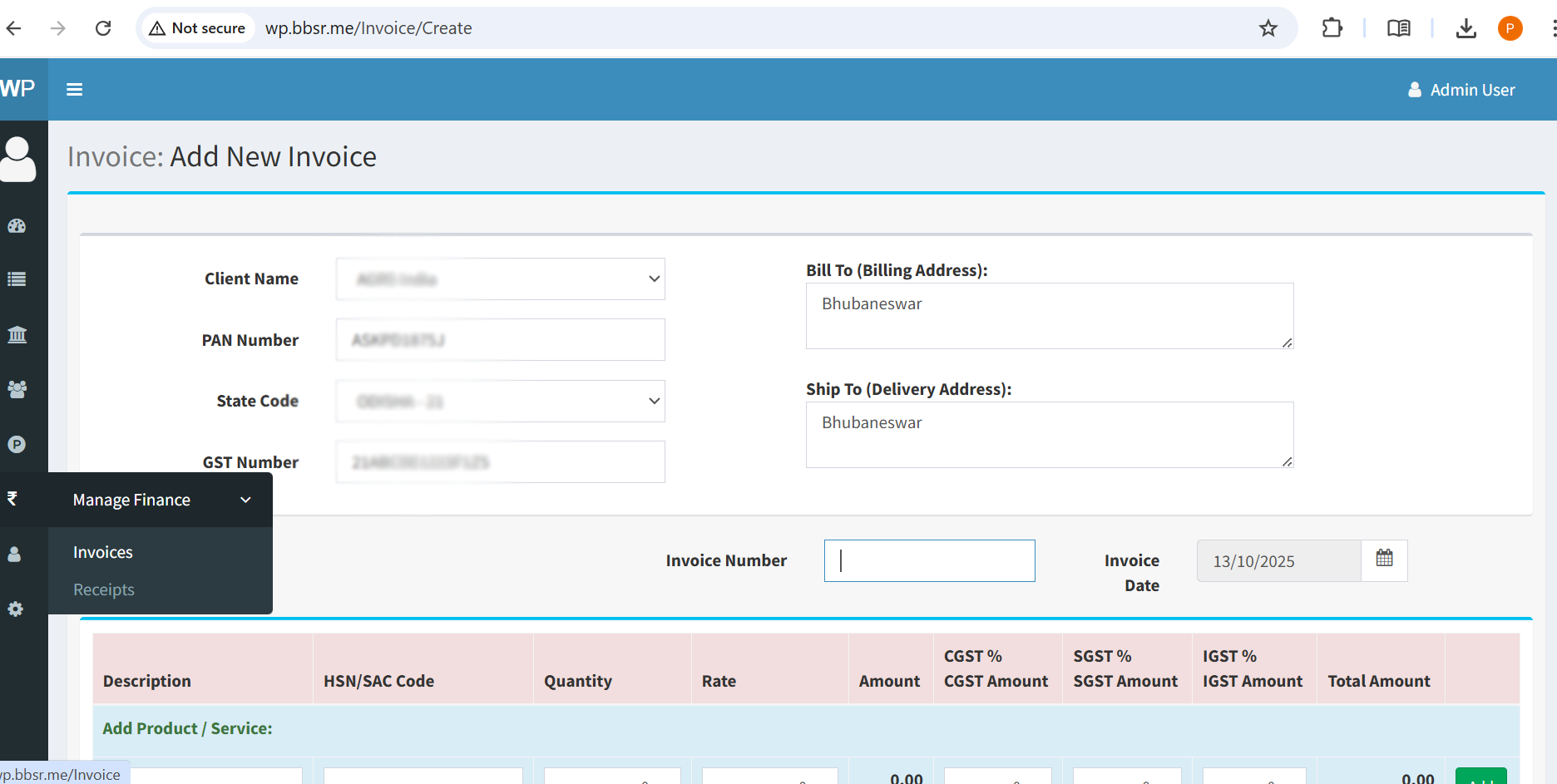1557x784 pixels.
Task: Select Receipts from the finance submenu
Action: pos(104,590)
